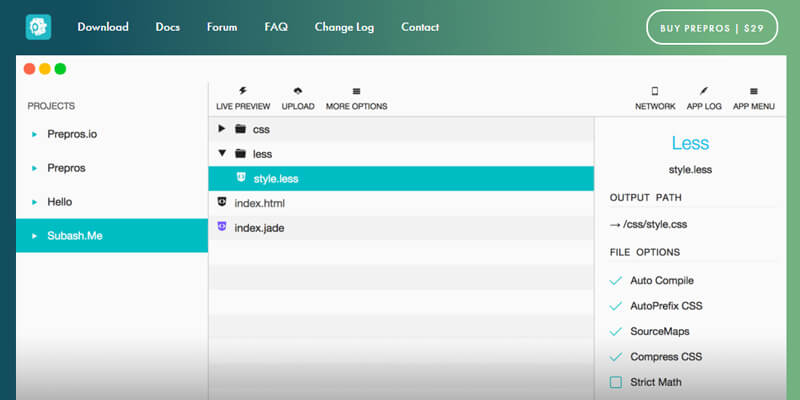The image size is (800, 400).
Task: Click the less folder name
Action: (262, 154)
